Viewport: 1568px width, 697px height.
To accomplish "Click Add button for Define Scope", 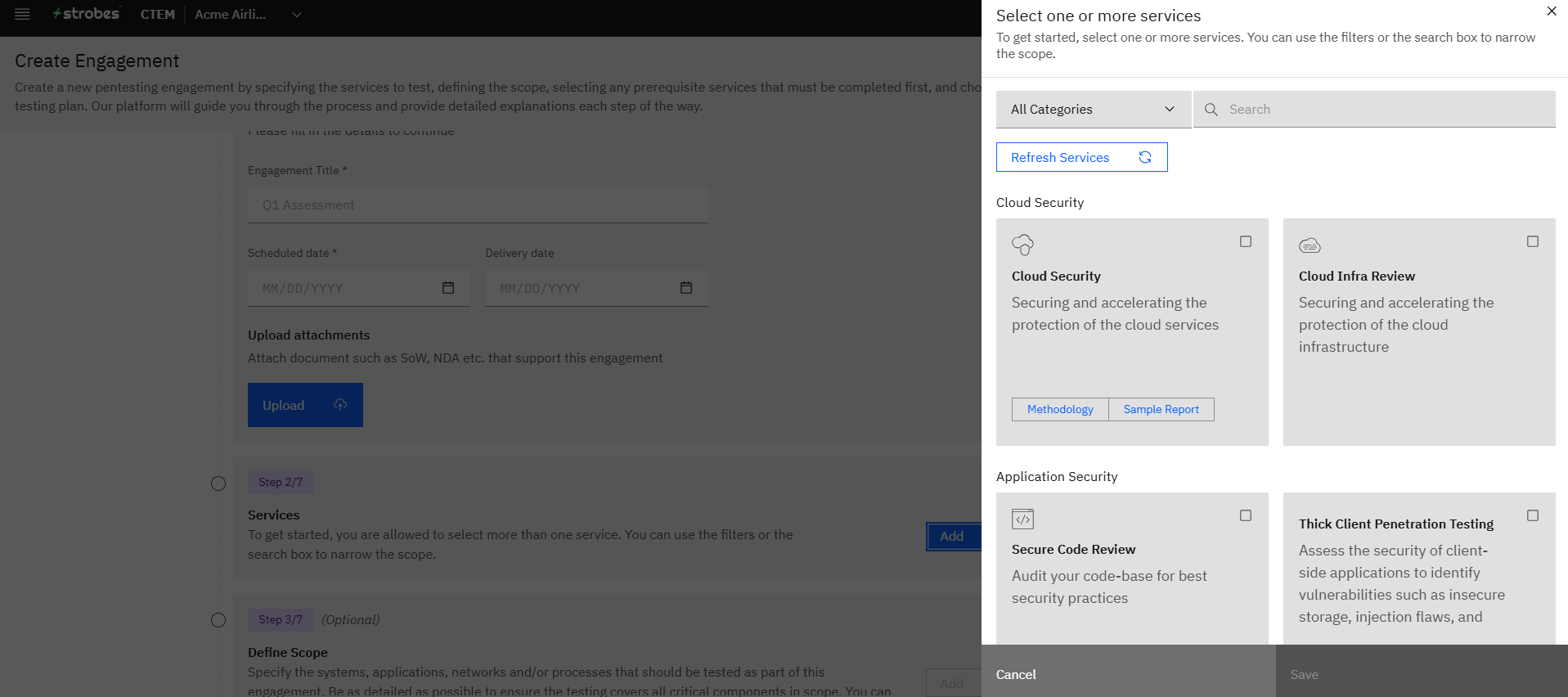I will [x=953, y=683].
